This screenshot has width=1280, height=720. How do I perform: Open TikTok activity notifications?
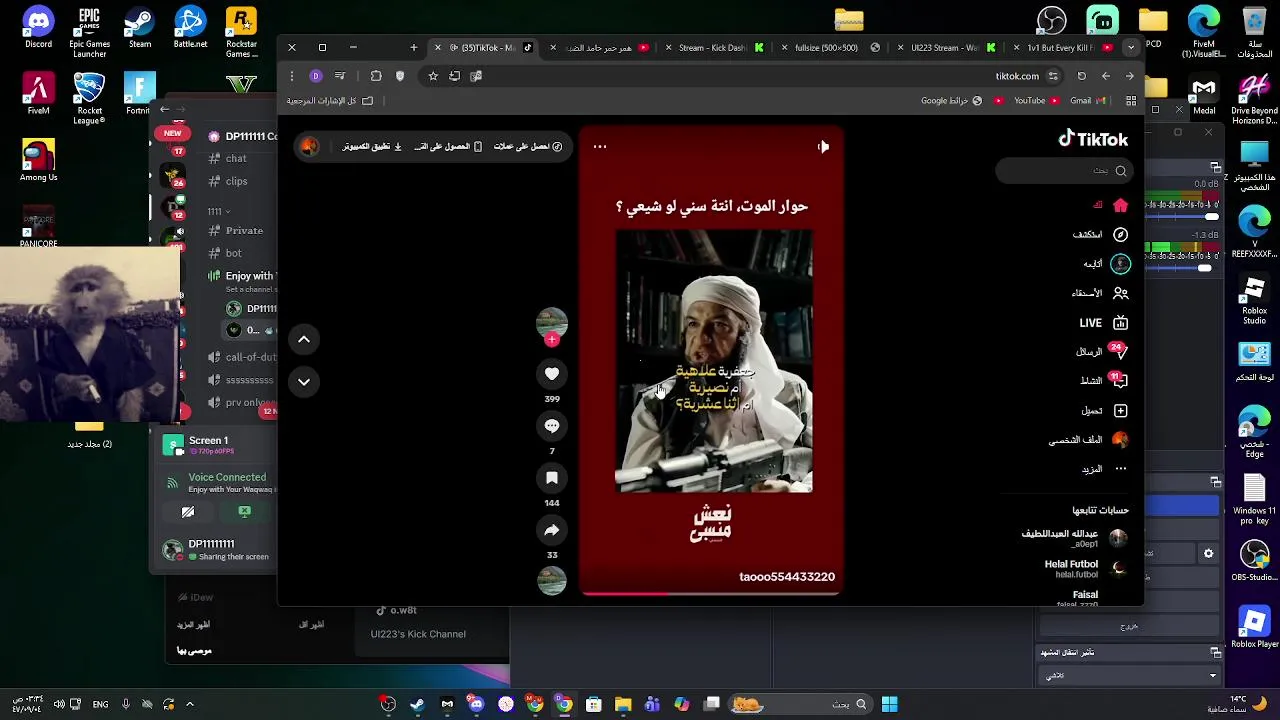(x=1104, y=380)
